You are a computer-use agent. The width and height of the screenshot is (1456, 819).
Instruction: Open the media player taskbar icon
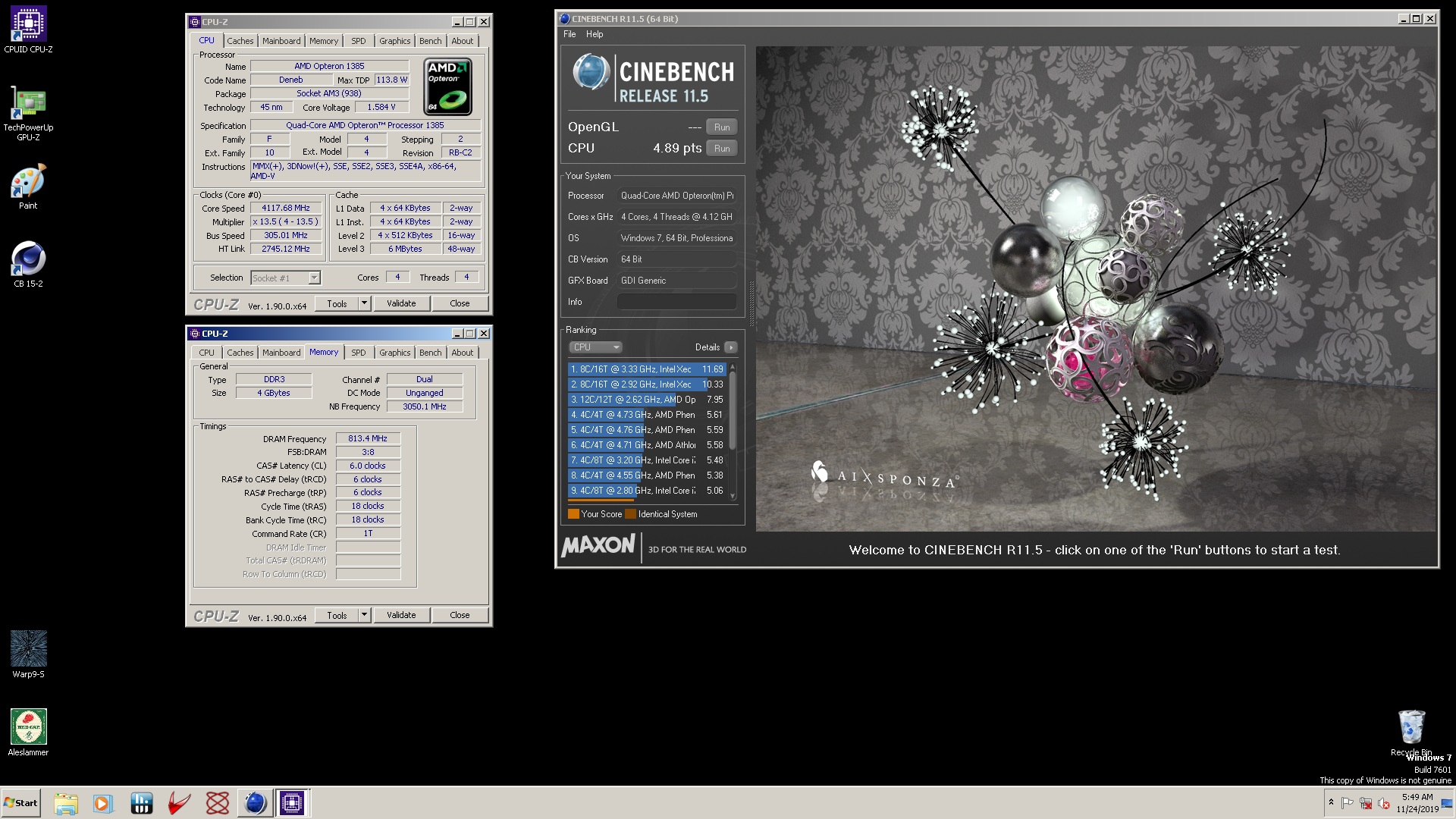[103, 803]
